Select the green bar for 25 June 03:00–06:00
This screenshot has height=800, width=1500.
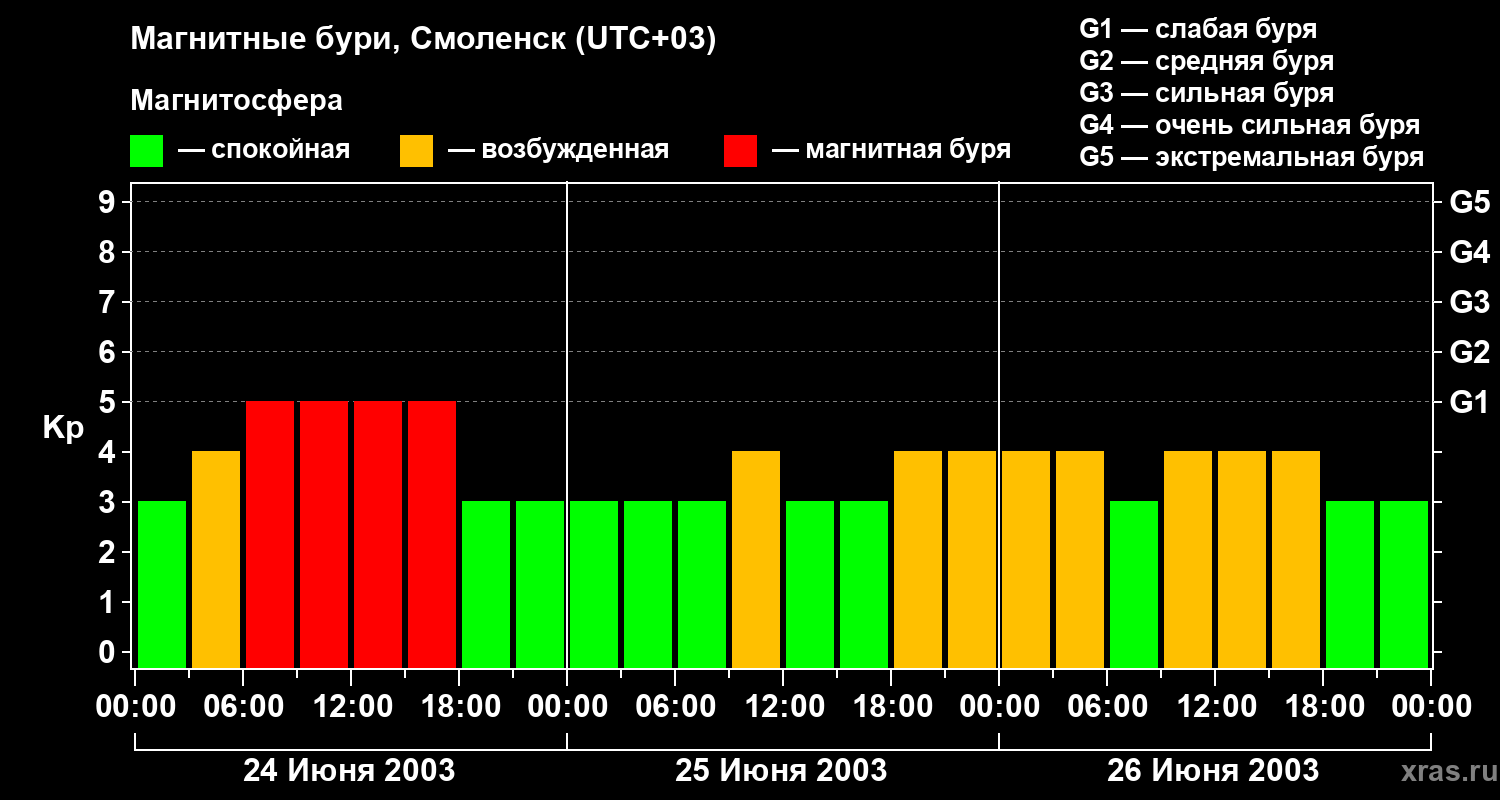pos(648,584)
